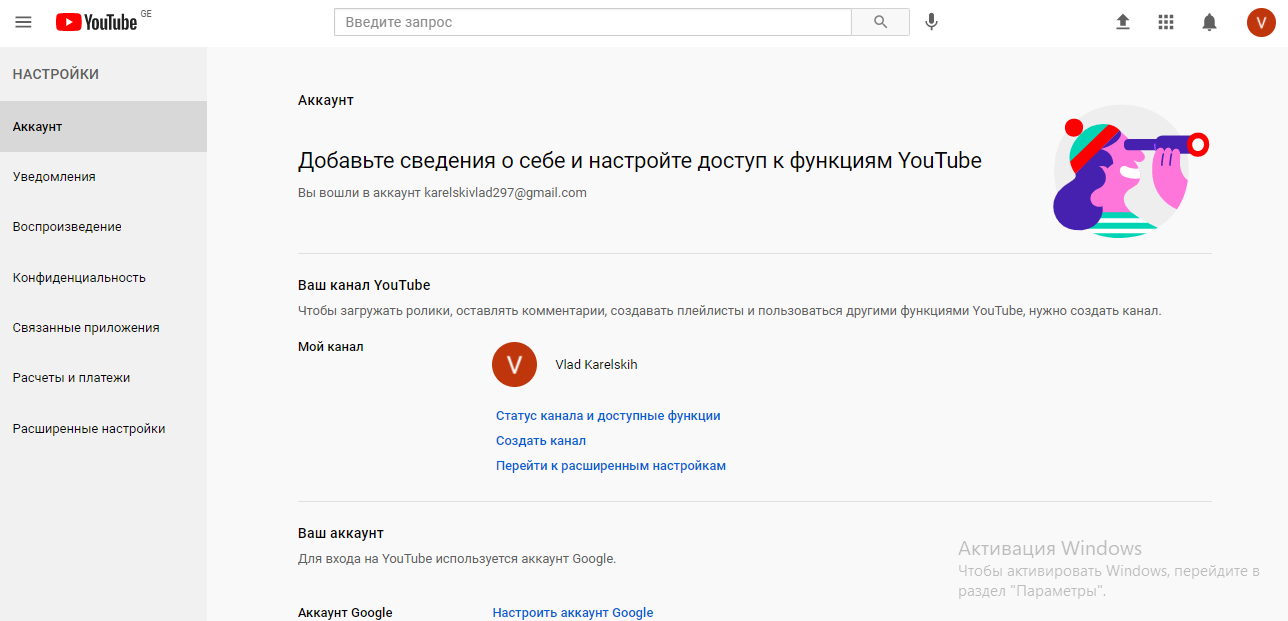Activate voice search microphone
The width and height of the screenshot is (1288, 621).
[931, 22]
